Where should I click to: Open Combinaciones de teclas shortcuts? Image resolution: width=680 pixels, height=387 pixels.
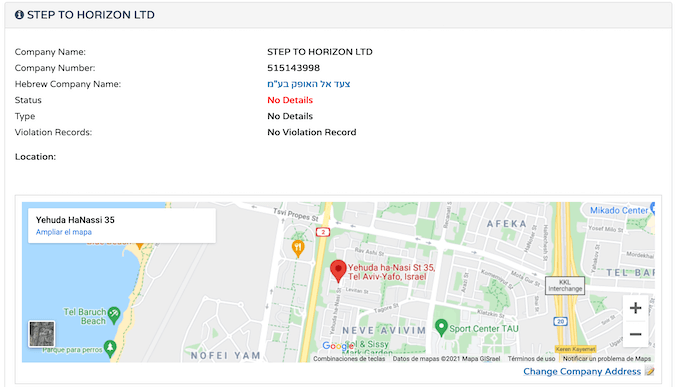[x=349, y=359]
